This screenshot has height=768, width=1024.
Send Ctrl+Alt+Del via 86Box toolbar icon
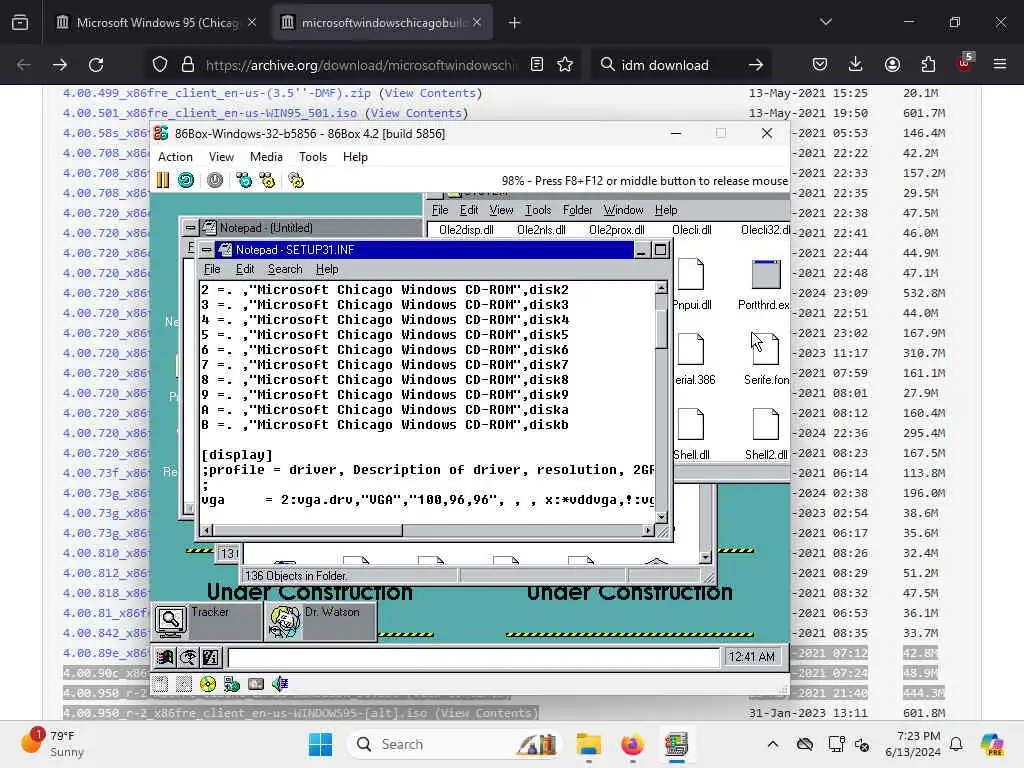pyautogui.click(x=244, y=180)
